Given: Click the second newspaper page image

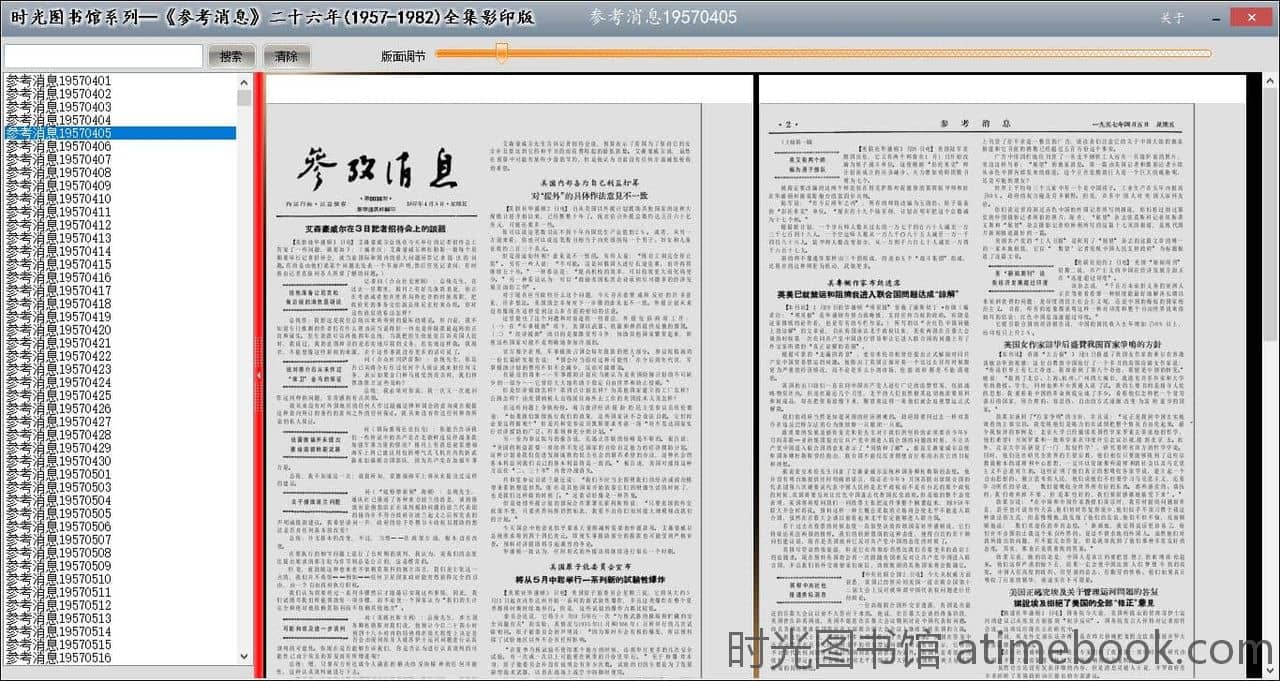Looking at the screenshot, I should coord(1000,380).
